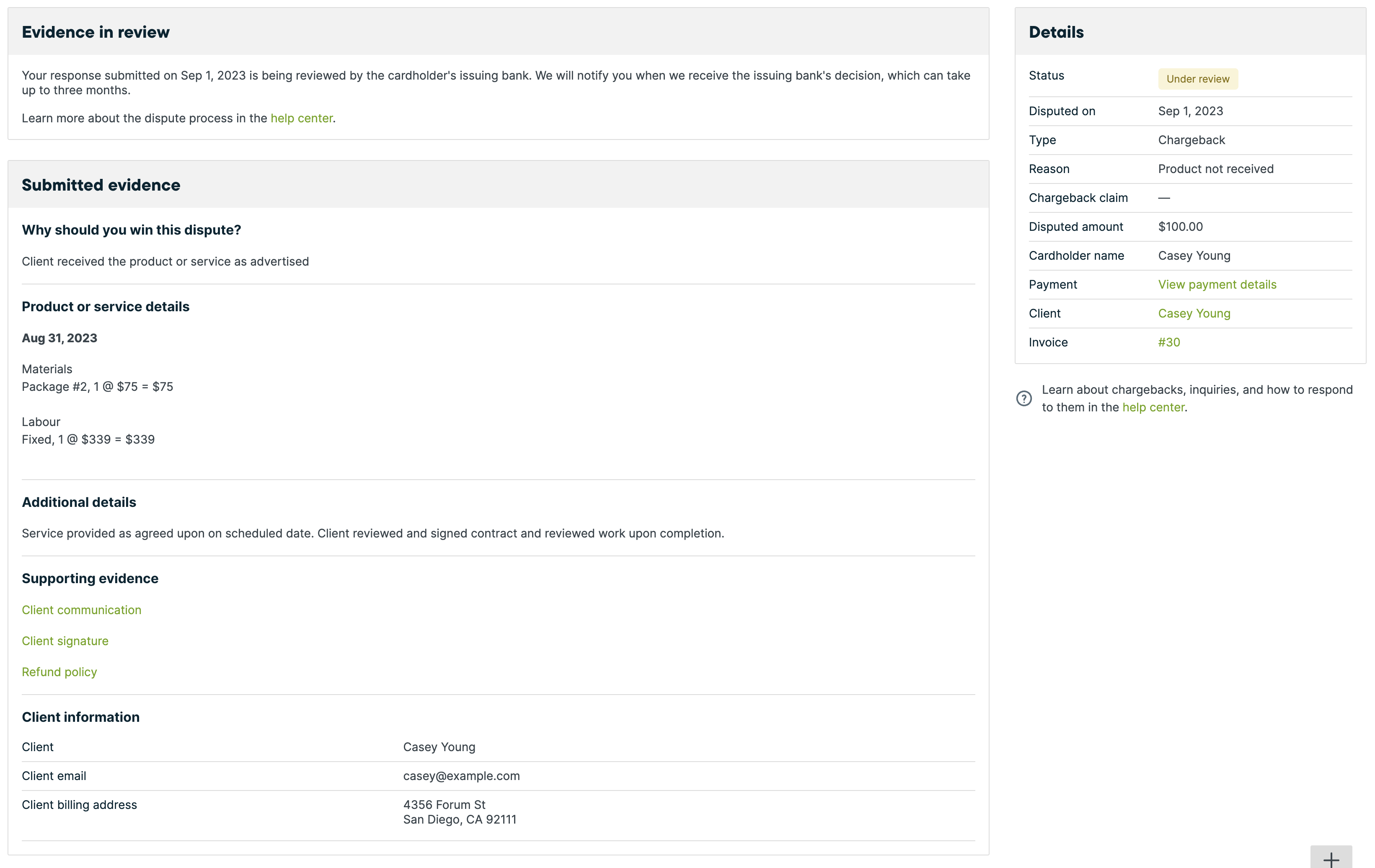Click the Aug 31, 2023 product details date
The image size is (1375, 868).
point(59,338)
